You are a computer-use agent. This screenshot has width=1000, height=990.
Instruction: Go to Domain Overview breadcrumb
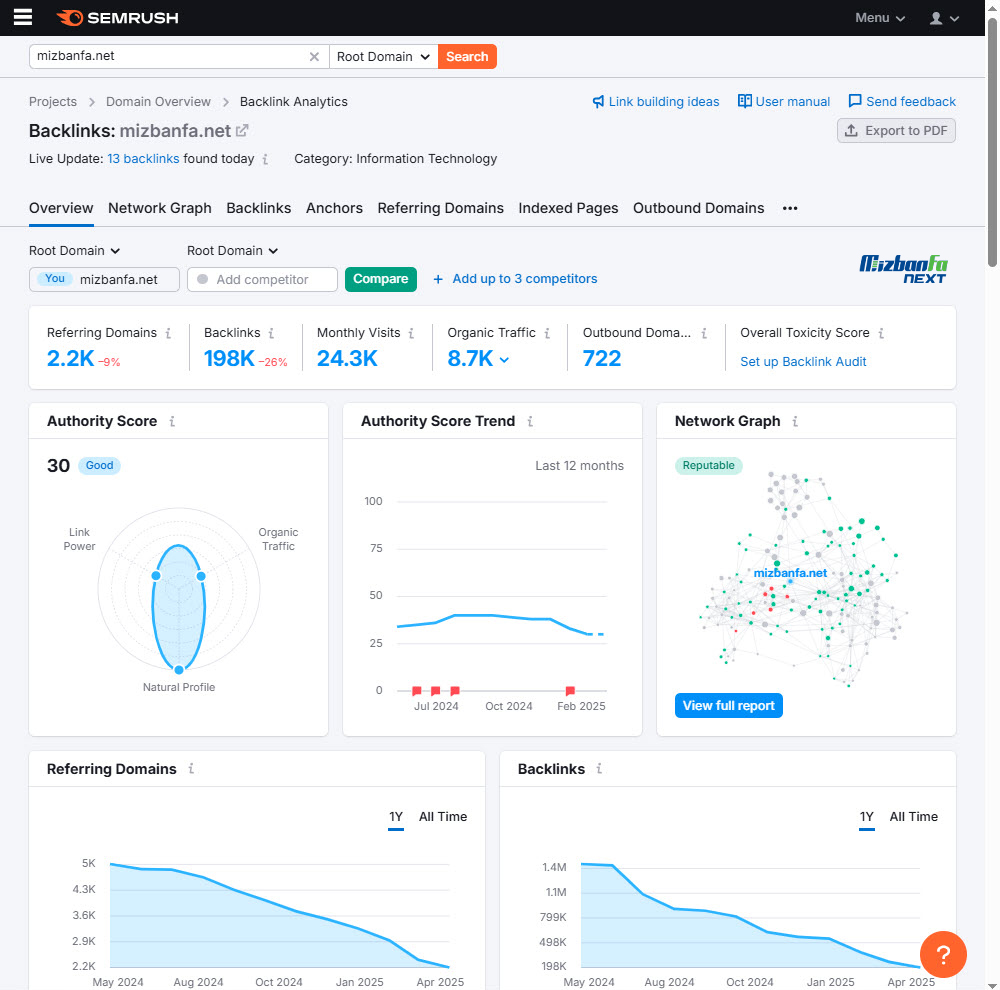(158, 102)
